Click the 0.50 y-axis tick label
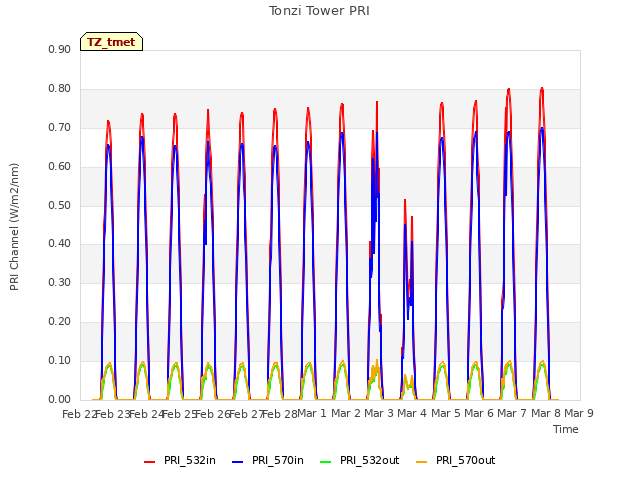The image size is (640, 480). click(59, 205)
